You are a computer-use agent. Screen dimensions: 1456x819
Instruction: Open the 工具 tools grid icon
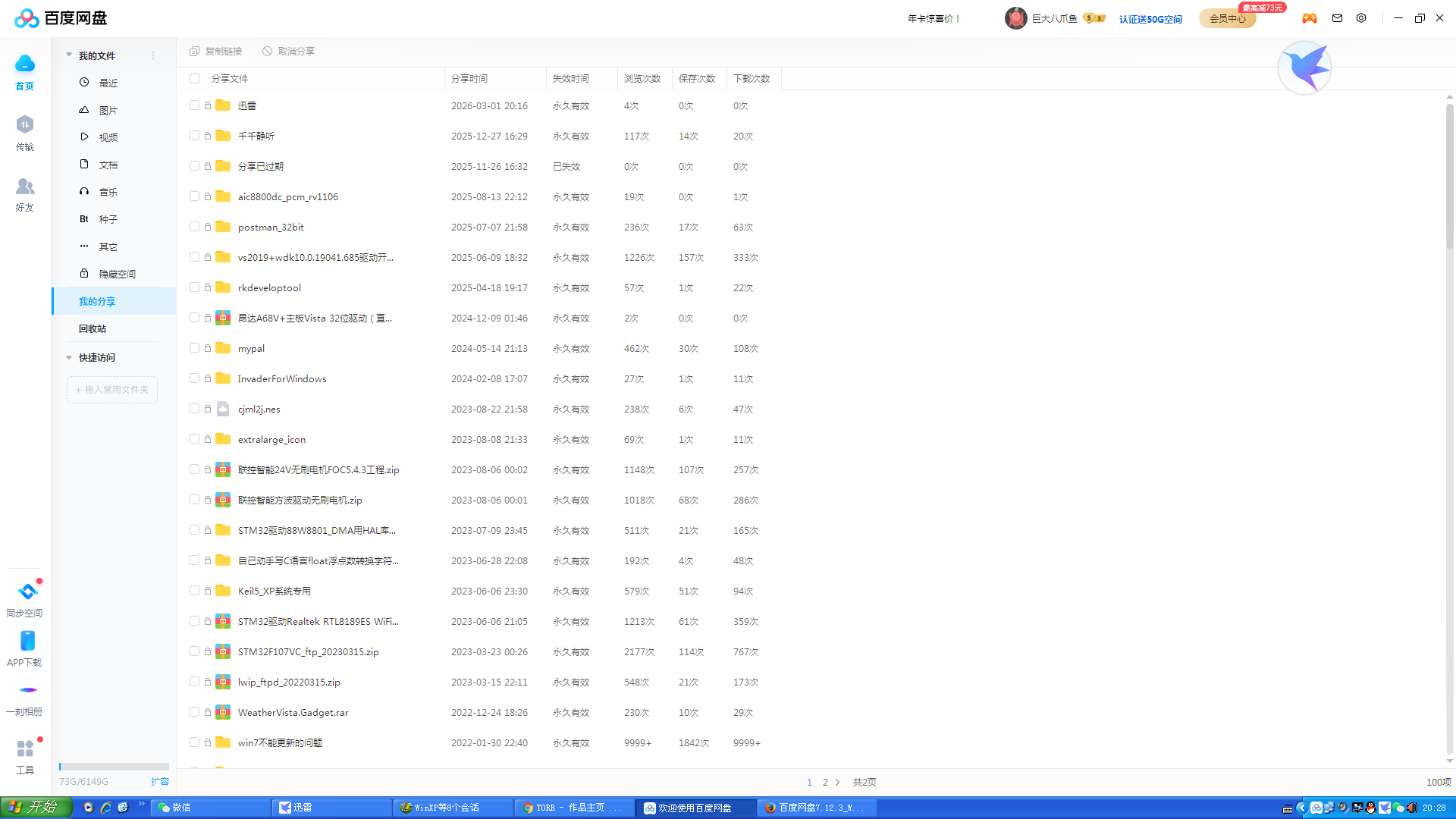tap(25, 749)
